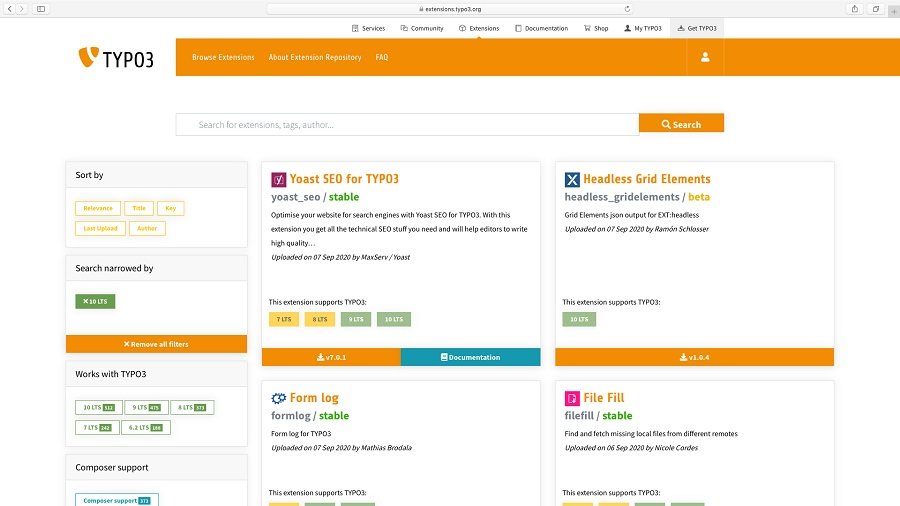The height and width of the screenshot is (506, 900).
Task: Click 'Search narrowed by' heading
Action: 114,268
